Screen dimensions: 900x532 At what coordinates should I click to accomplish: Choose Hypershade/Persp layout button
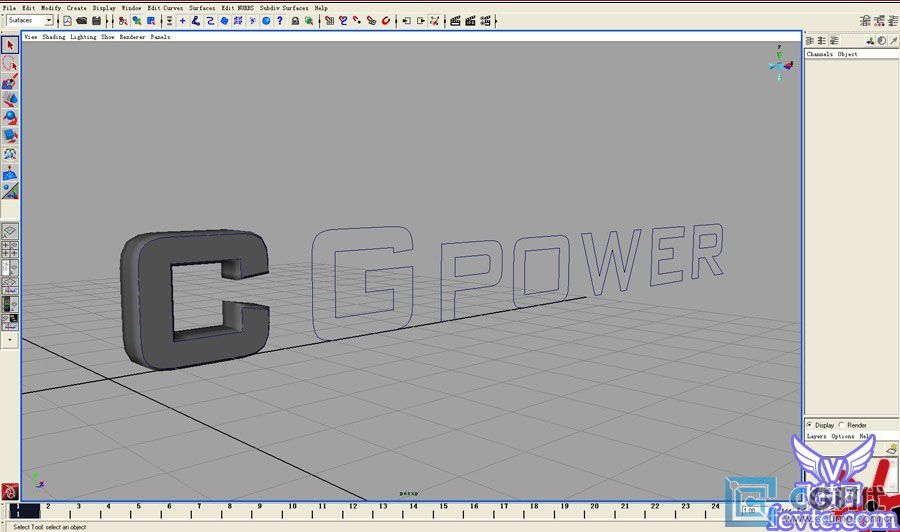point(10,304)
